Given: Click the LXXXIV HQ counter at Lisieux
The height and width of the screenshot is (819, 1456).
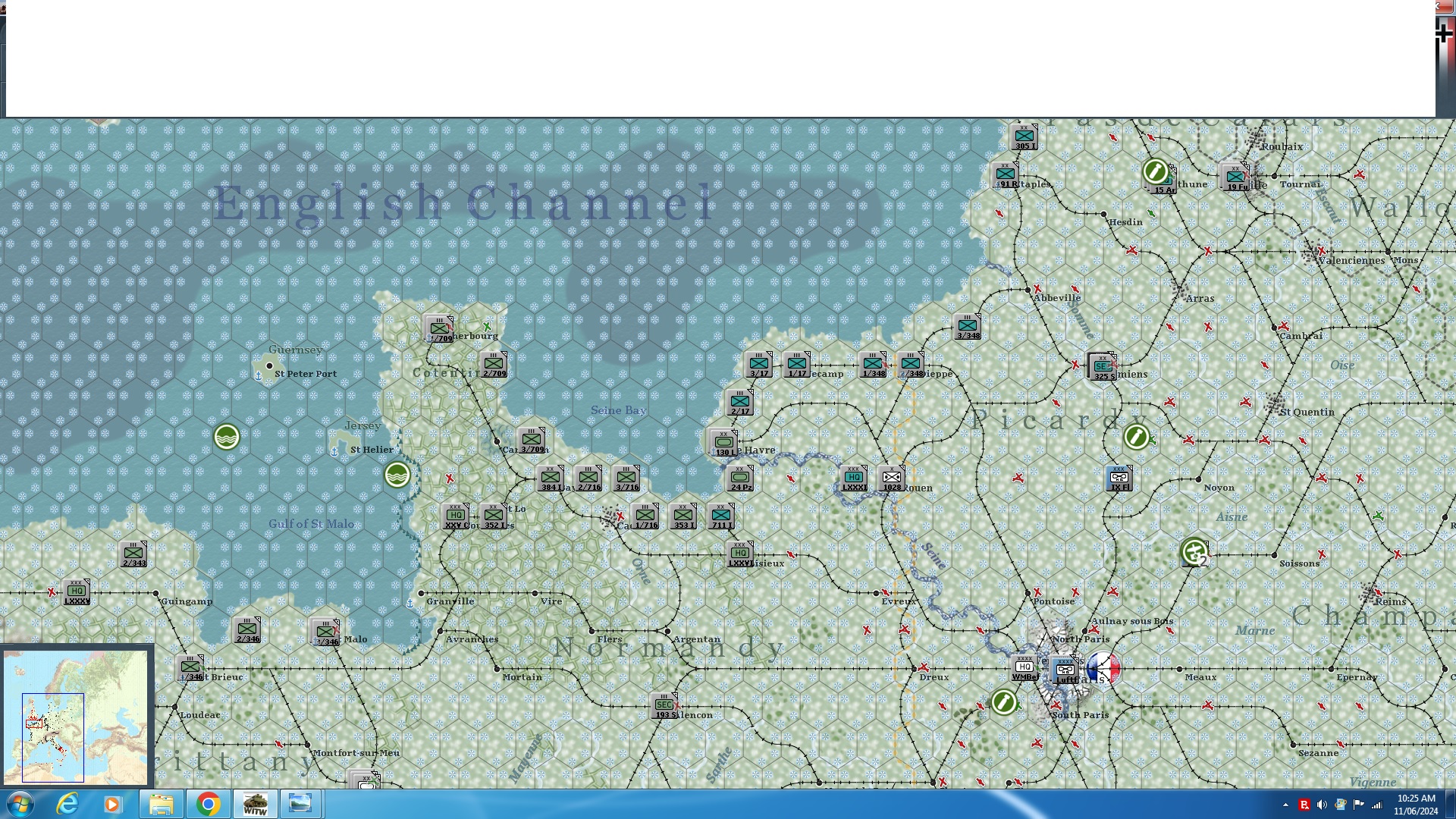Looking at the screenshot, I should tap(740, 554).
